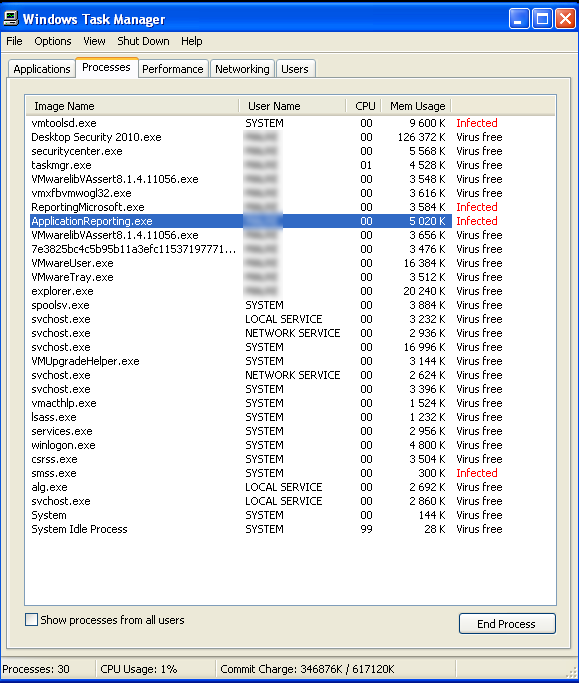Viewport: 579px width, 683px height.
Task: Click the End Process button
Action: coord(507,623)
